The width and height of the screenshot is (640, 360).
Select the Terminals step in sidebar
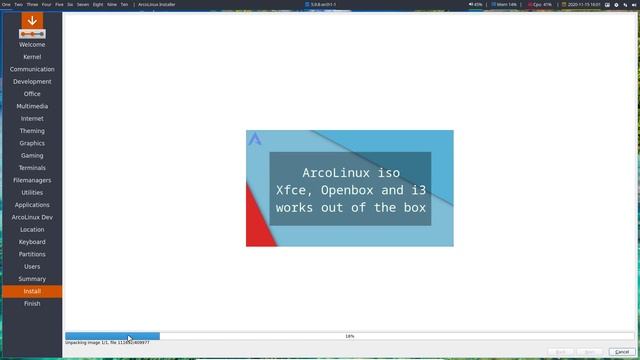click(32, 168)
